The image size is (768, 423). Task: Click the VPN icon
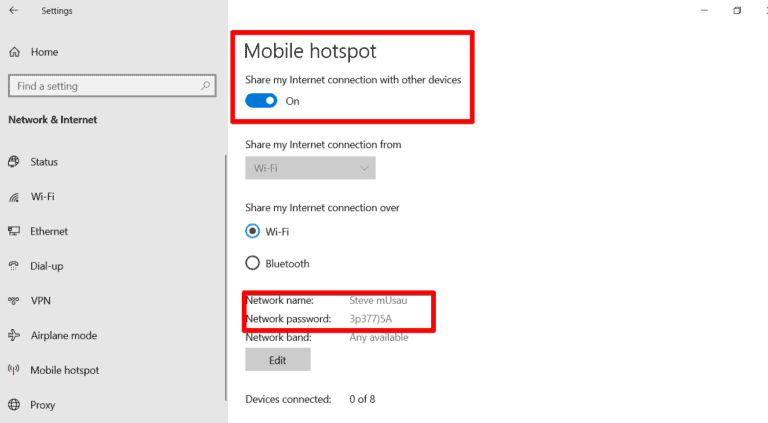pos(14,300)
